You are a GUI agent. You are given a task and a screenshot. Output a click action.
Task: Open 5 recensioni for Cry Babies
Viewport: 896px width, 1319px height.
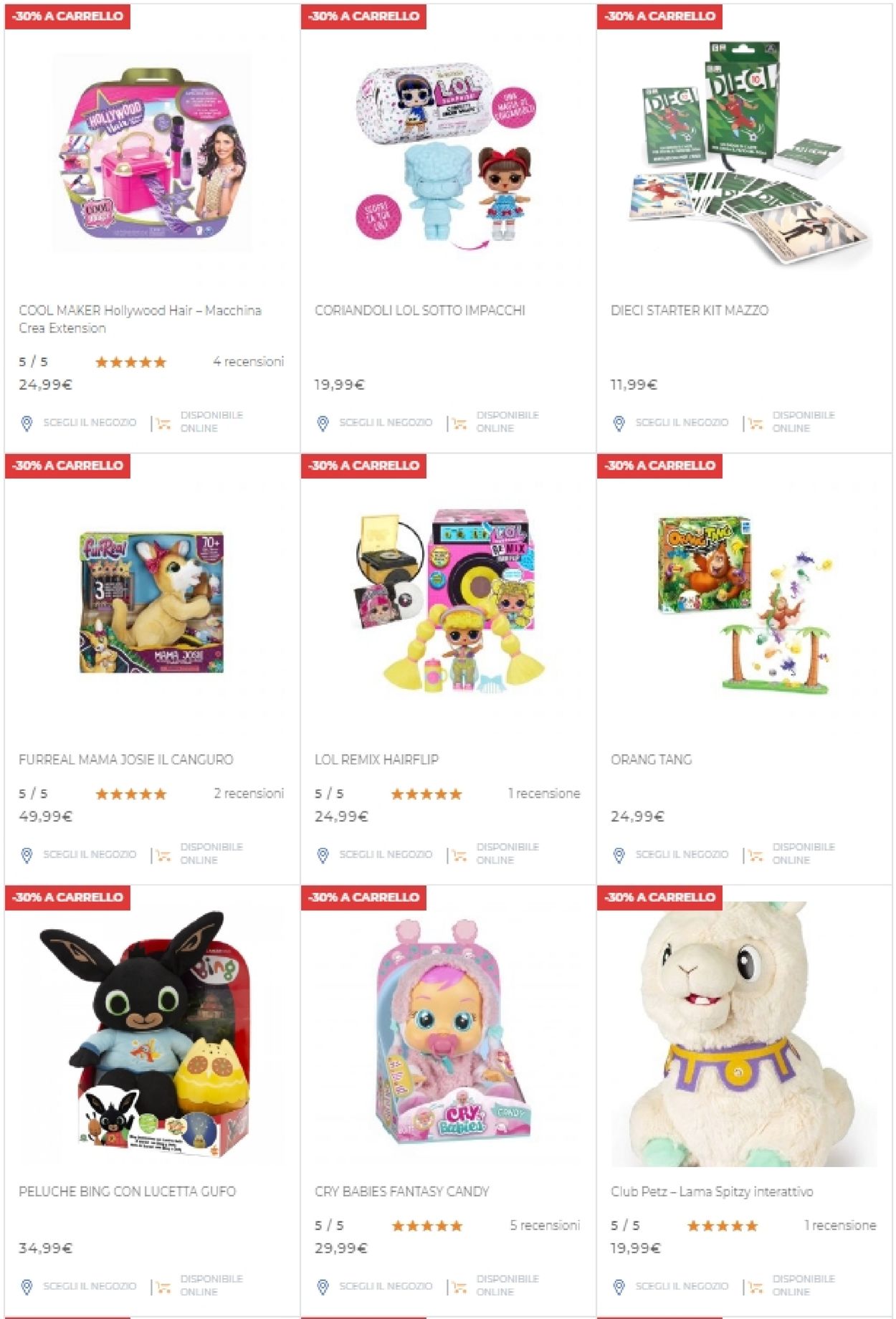coord(545,1225)
